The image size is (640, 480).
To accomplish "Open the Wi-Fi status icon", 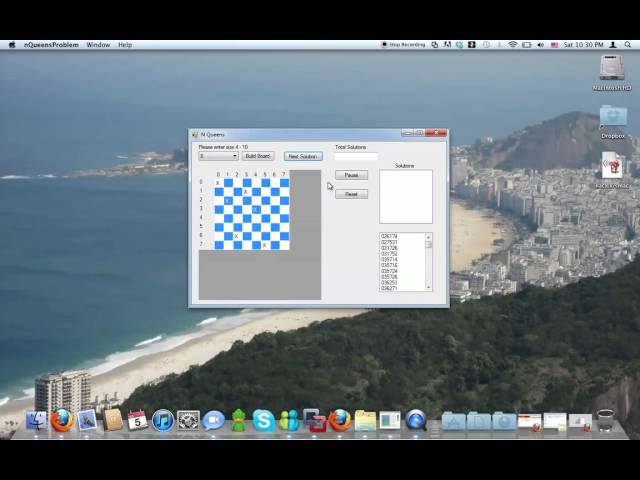I will [x=512, y=45].
